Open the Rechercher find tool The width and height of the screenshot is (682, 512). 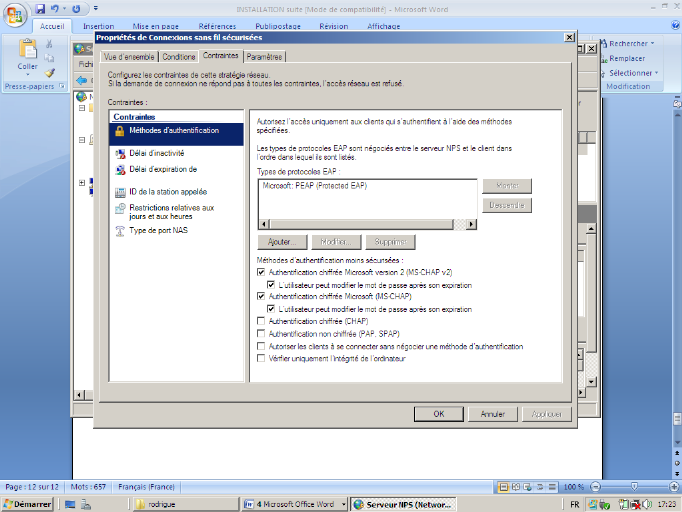[x=627, y=44]
